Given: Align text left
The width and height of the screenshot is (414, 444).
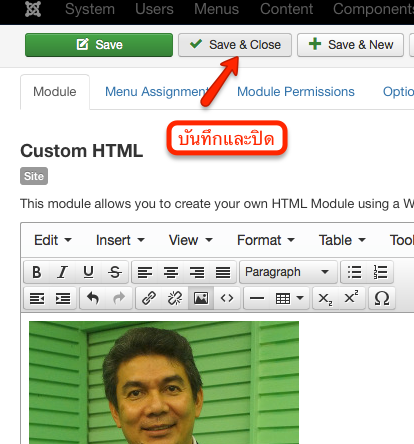Looking at the screenshot, I should [x=145, y=272].
